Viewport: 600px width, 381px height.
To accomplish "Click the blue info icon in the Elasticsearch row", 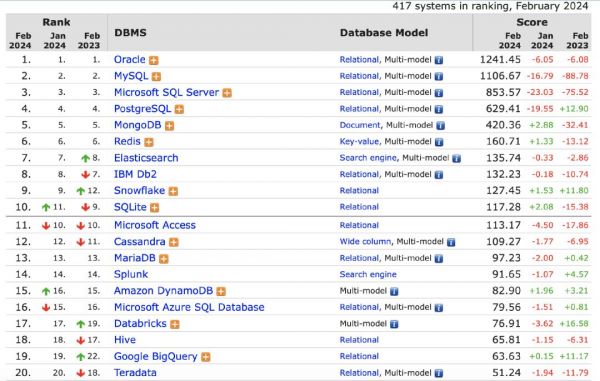I will [x=456, y=158].
